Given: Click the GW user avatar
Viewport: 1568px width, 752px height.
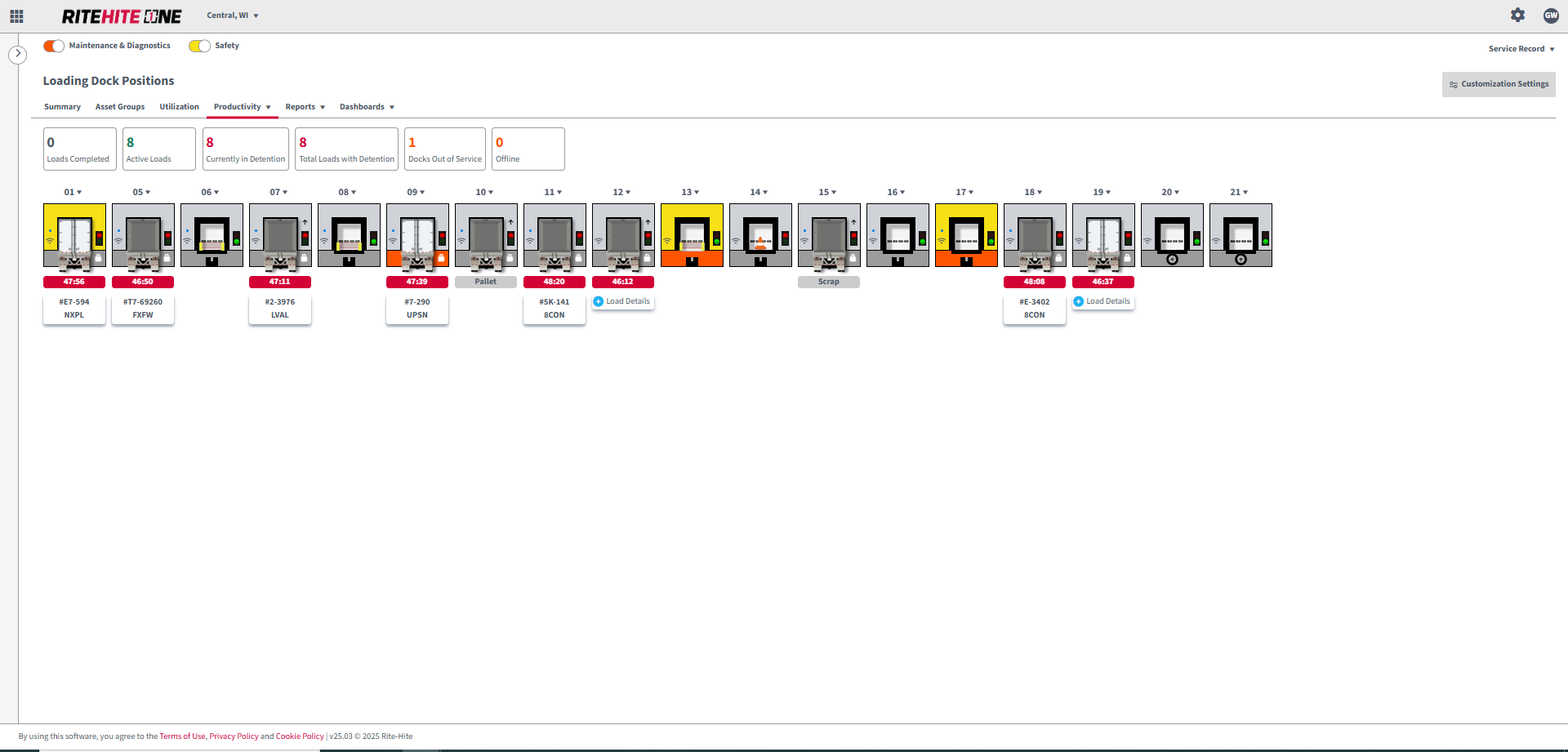Looking at the screenshot, I should [x=1551, y=16].
